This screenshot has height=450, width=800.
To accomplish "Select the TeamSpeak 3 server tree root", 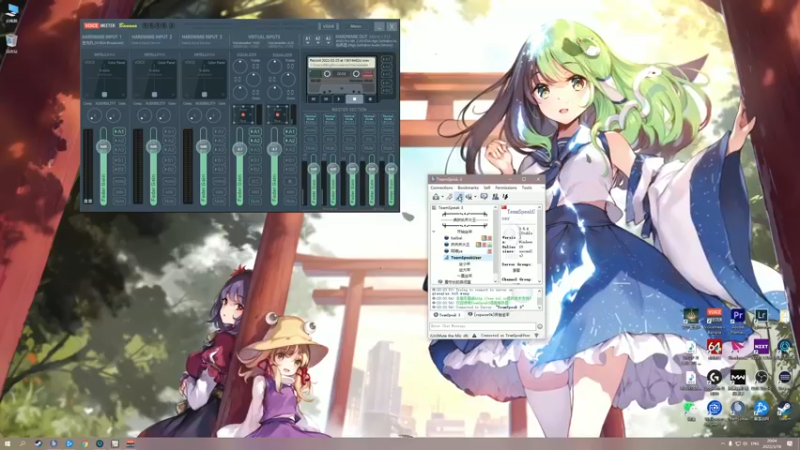I will click(x=451, y=208).
